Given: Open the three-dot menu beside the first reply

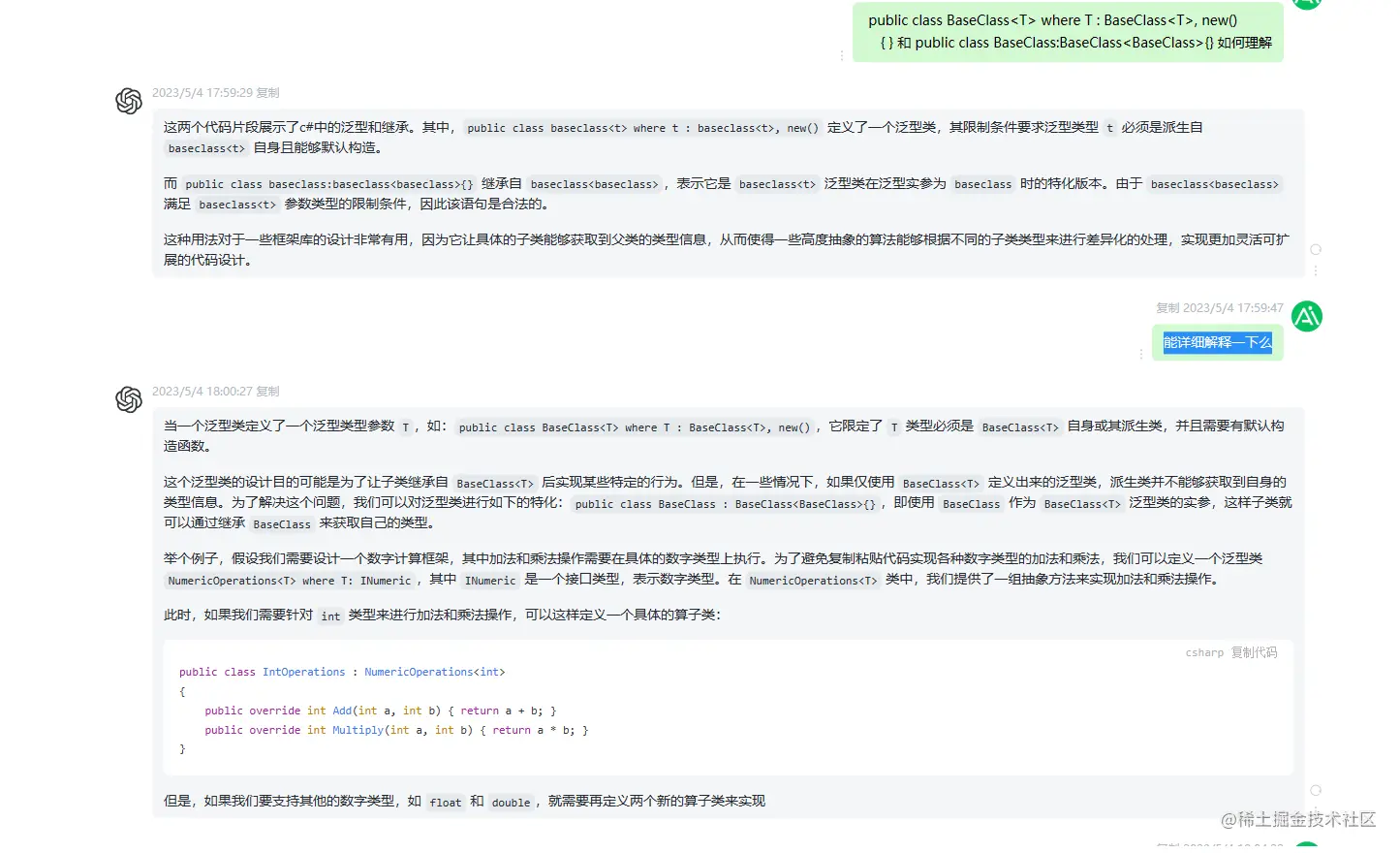Looking at the screenshot, I should coord(1316,270).
